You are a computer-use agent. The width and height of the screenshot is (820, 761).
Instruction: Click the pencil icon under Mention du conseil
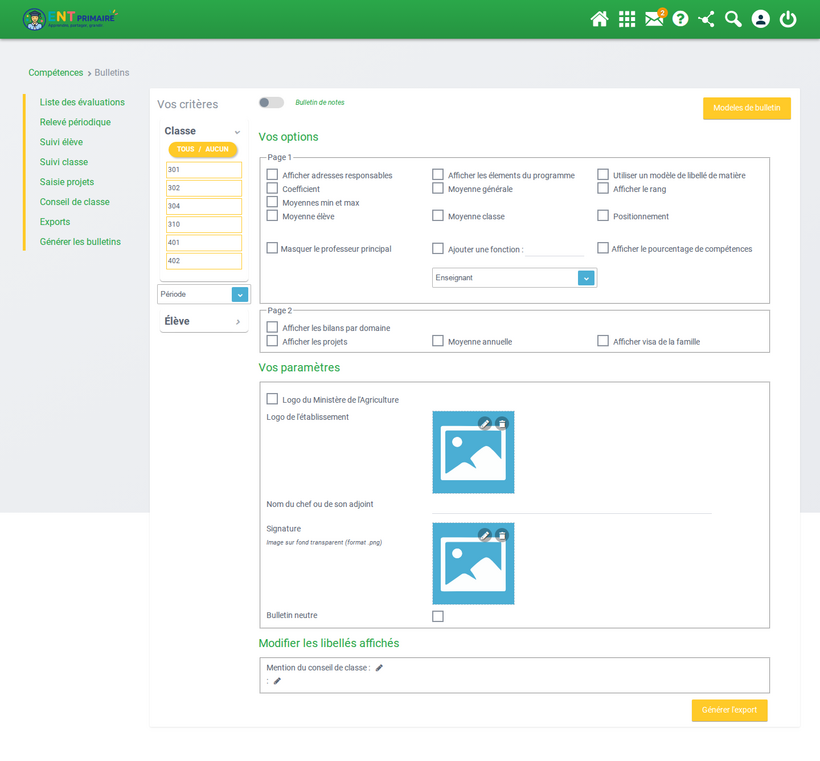[278, 681]
